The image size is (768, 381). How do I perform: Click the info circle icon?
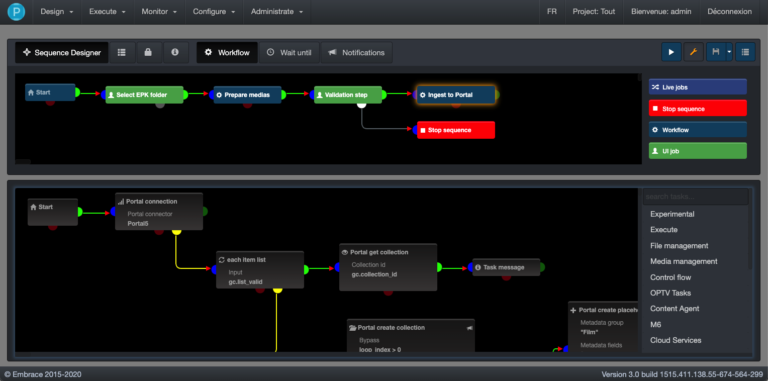point(175,52)
